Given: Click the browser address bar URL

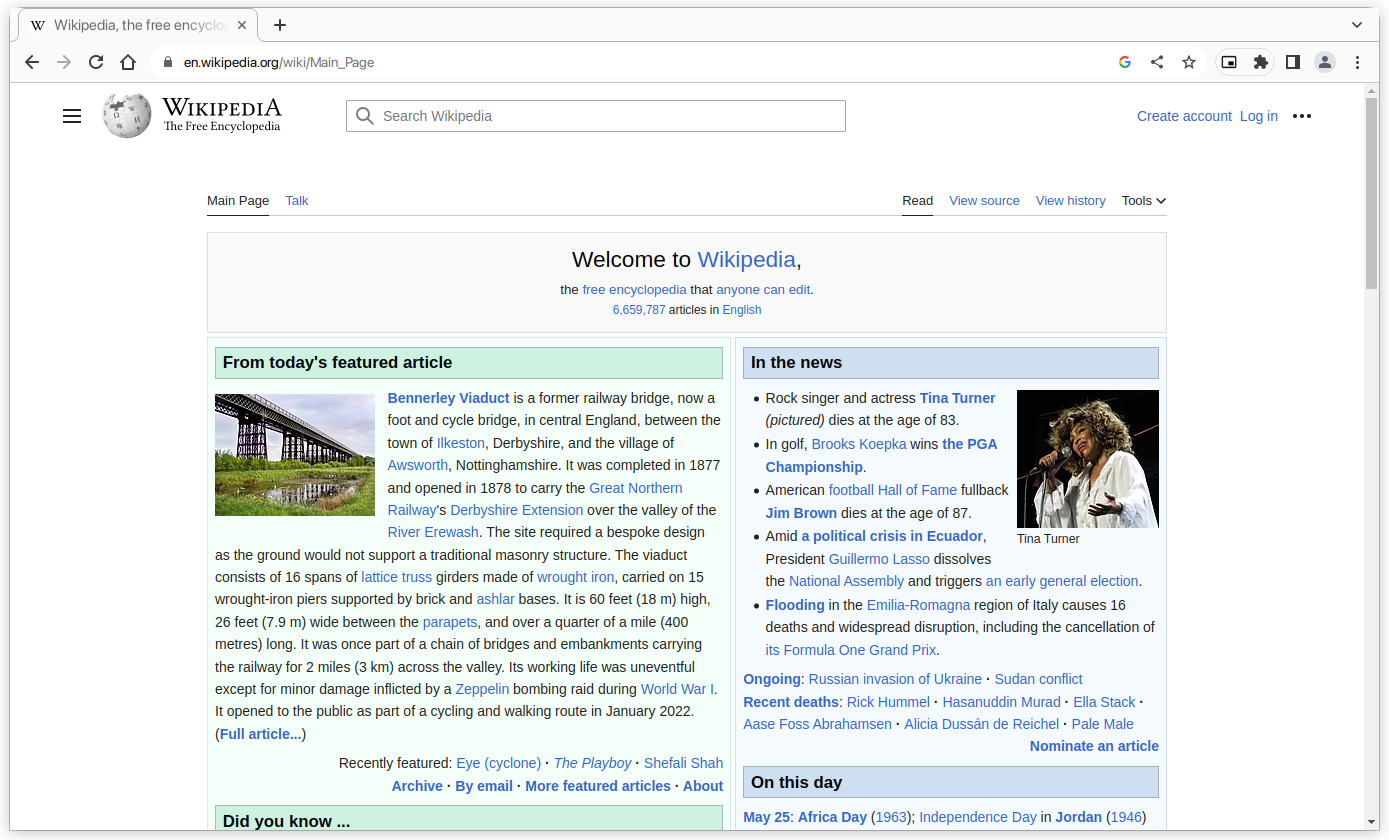Looking at the screenshot, I should click(279, 62).
